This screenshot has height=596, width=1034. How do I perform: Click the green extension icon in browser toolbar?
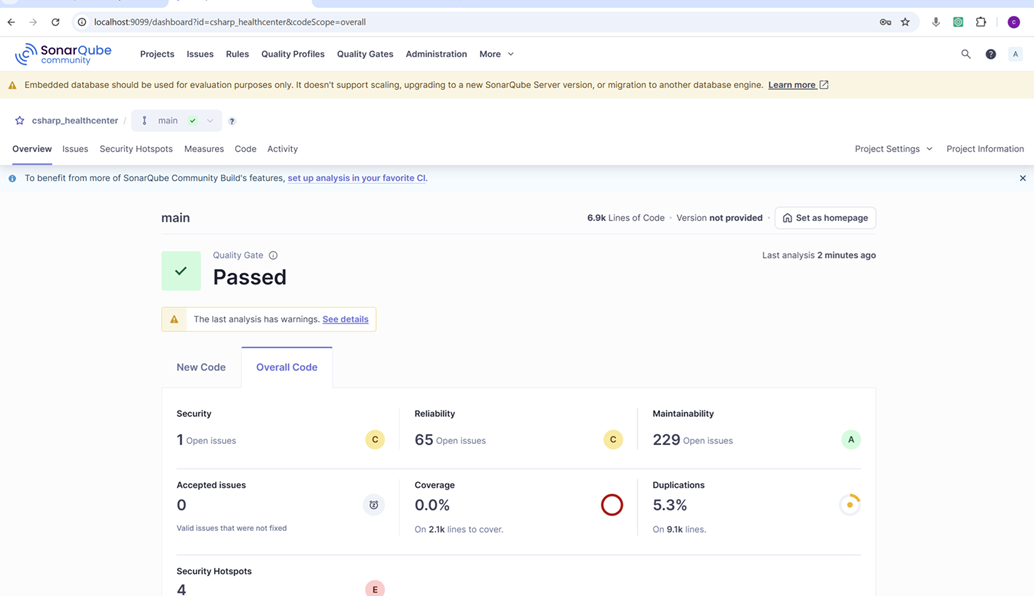pyautogui.click(x=958, y=22)
